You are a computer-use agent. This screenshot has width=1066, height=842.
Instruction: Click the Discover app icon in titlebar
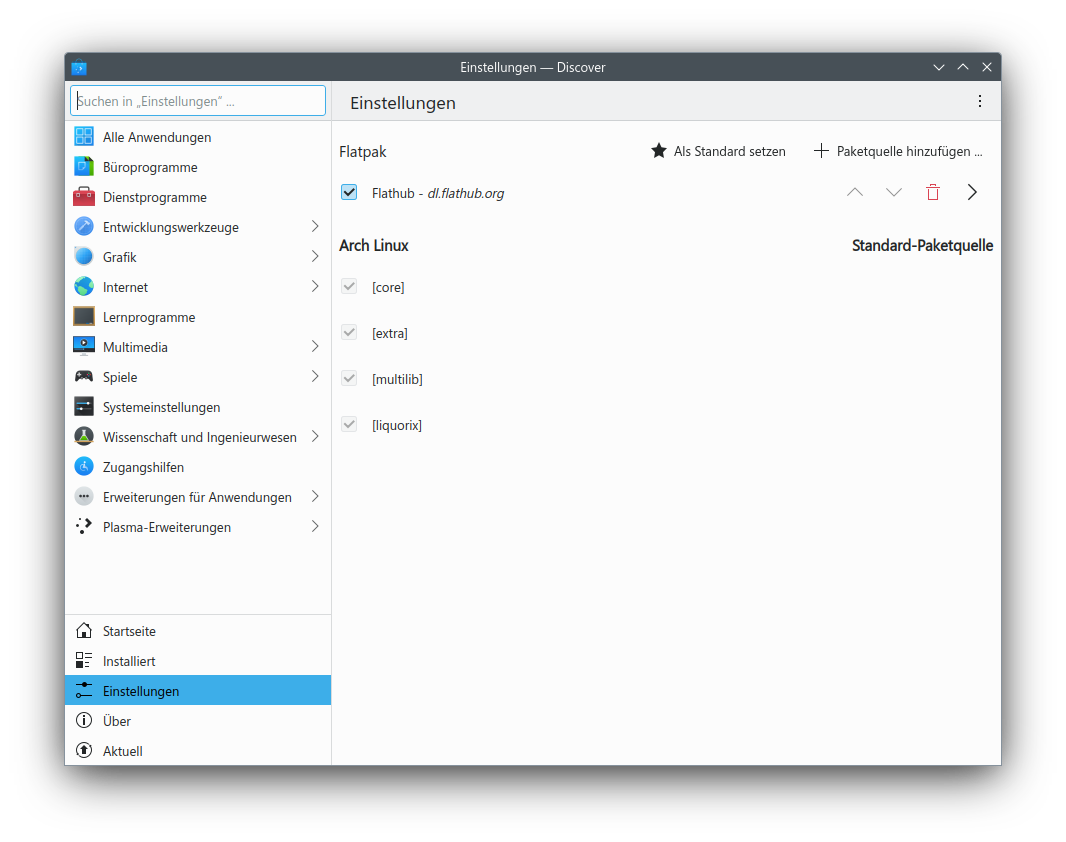(x=79, y=67)
